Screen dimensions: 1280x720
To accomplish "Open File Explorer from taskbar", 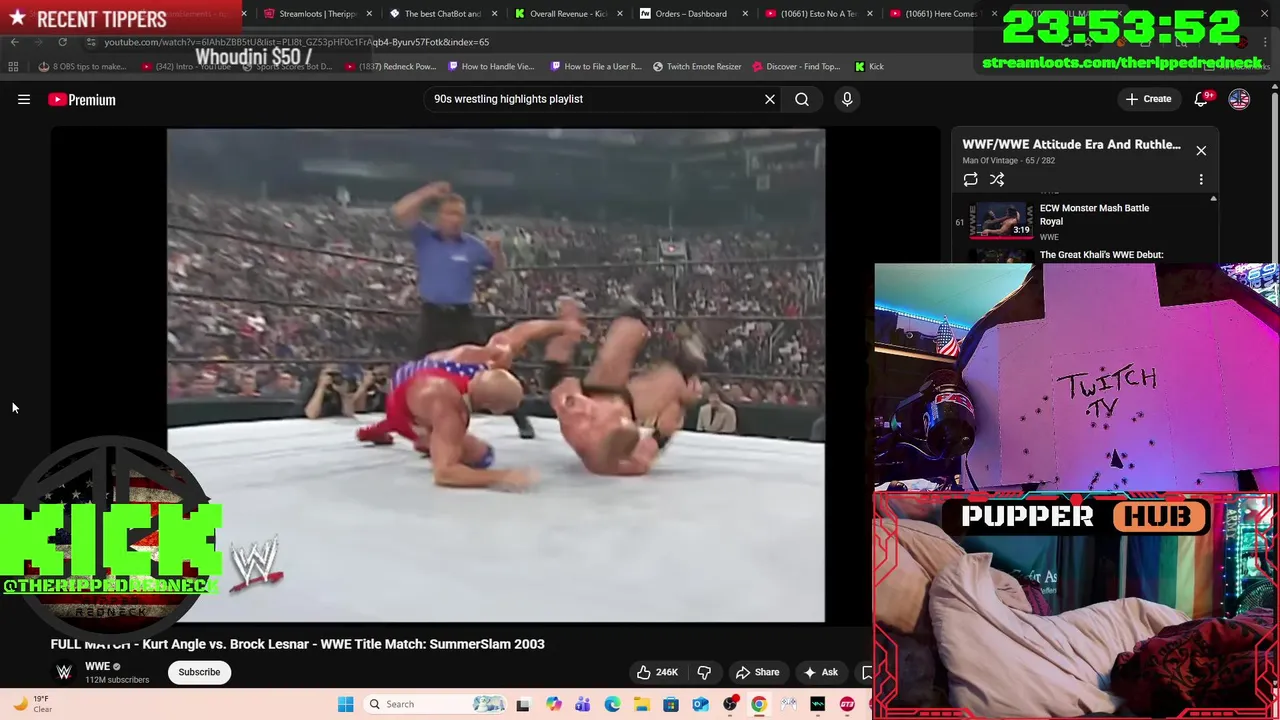I will (641, 704).
